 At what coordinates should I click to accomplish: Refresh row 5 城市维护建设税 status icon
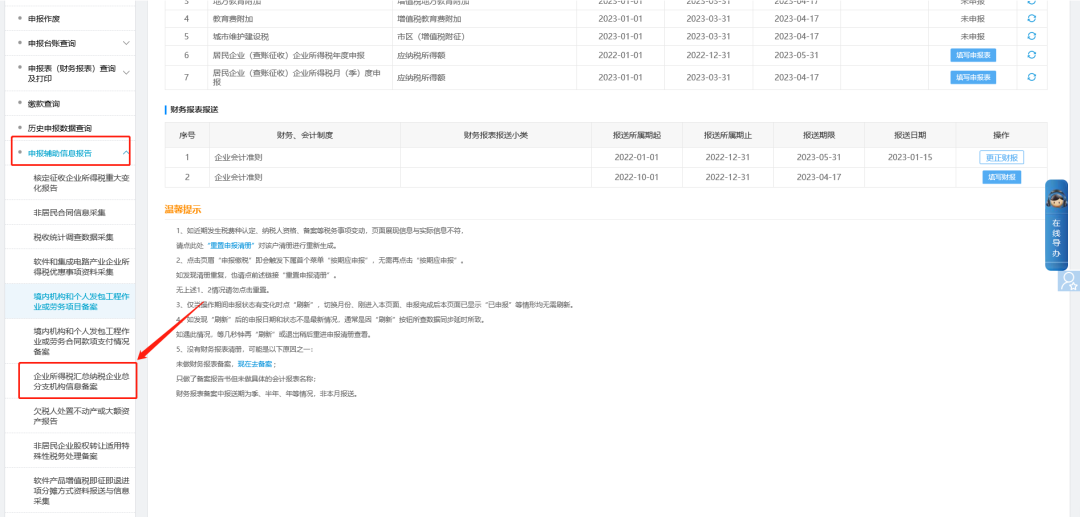point(1031,36)
